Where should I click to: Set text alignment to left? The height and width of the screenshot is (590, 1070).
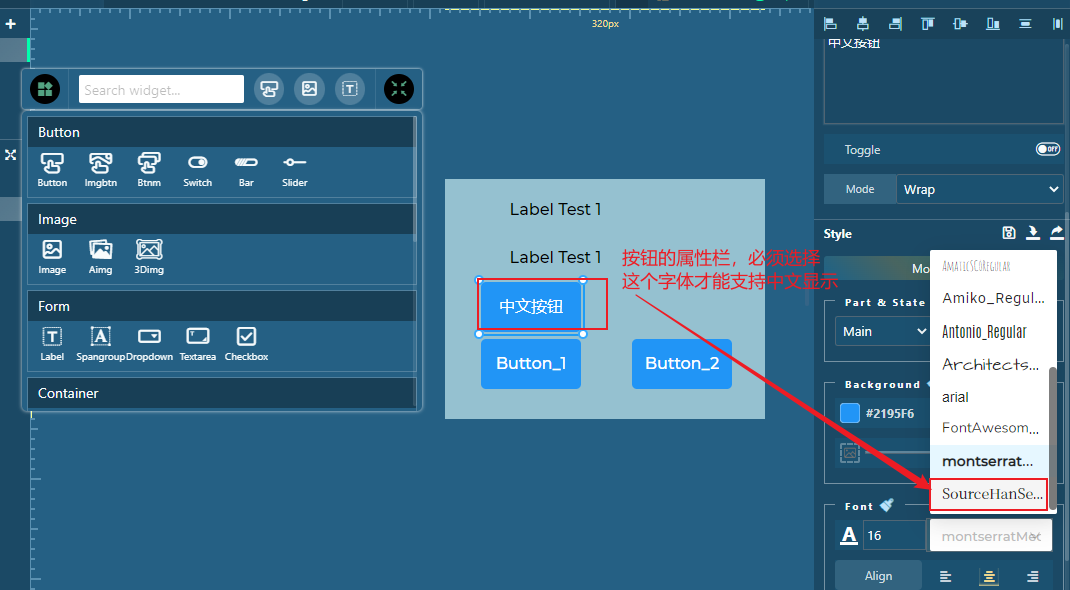[x=945, y=576]
